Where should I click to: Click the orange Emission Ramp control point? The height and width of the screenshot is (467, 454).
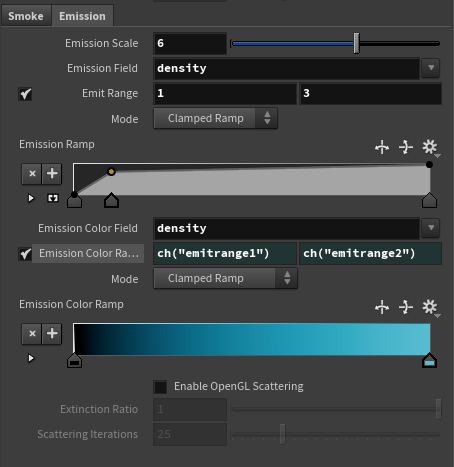(x=111, y=172)
